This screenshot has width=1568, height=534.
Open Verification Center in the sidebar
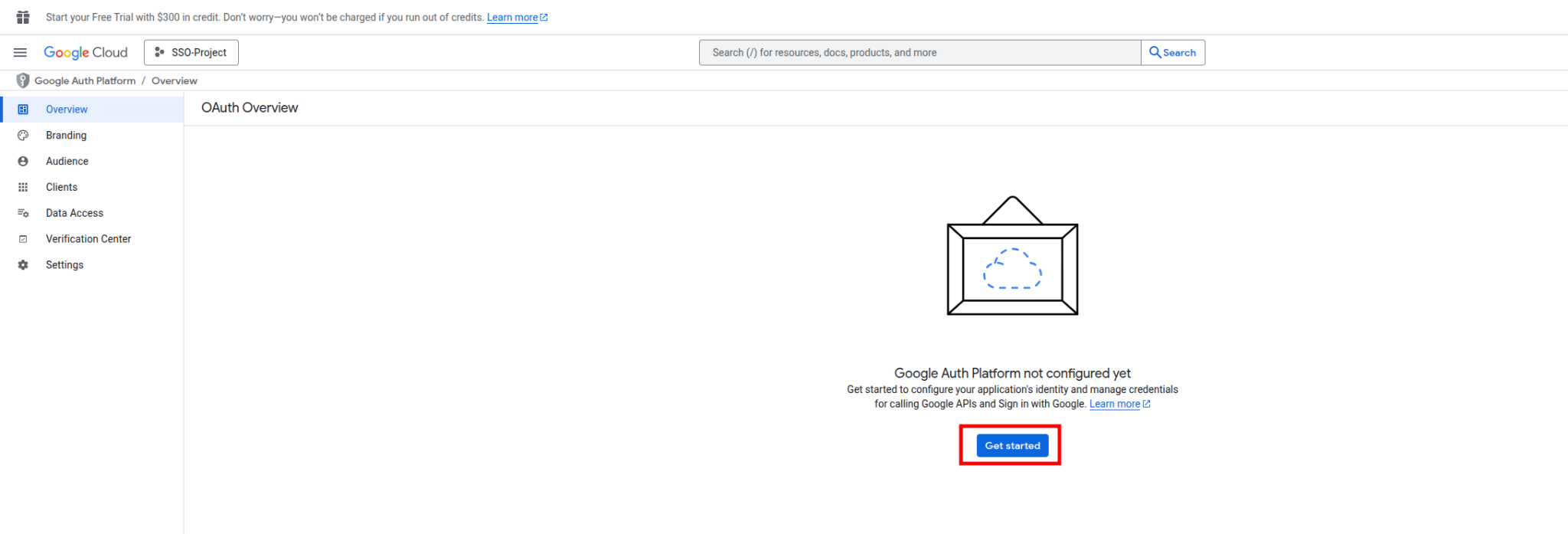point(92,240)
